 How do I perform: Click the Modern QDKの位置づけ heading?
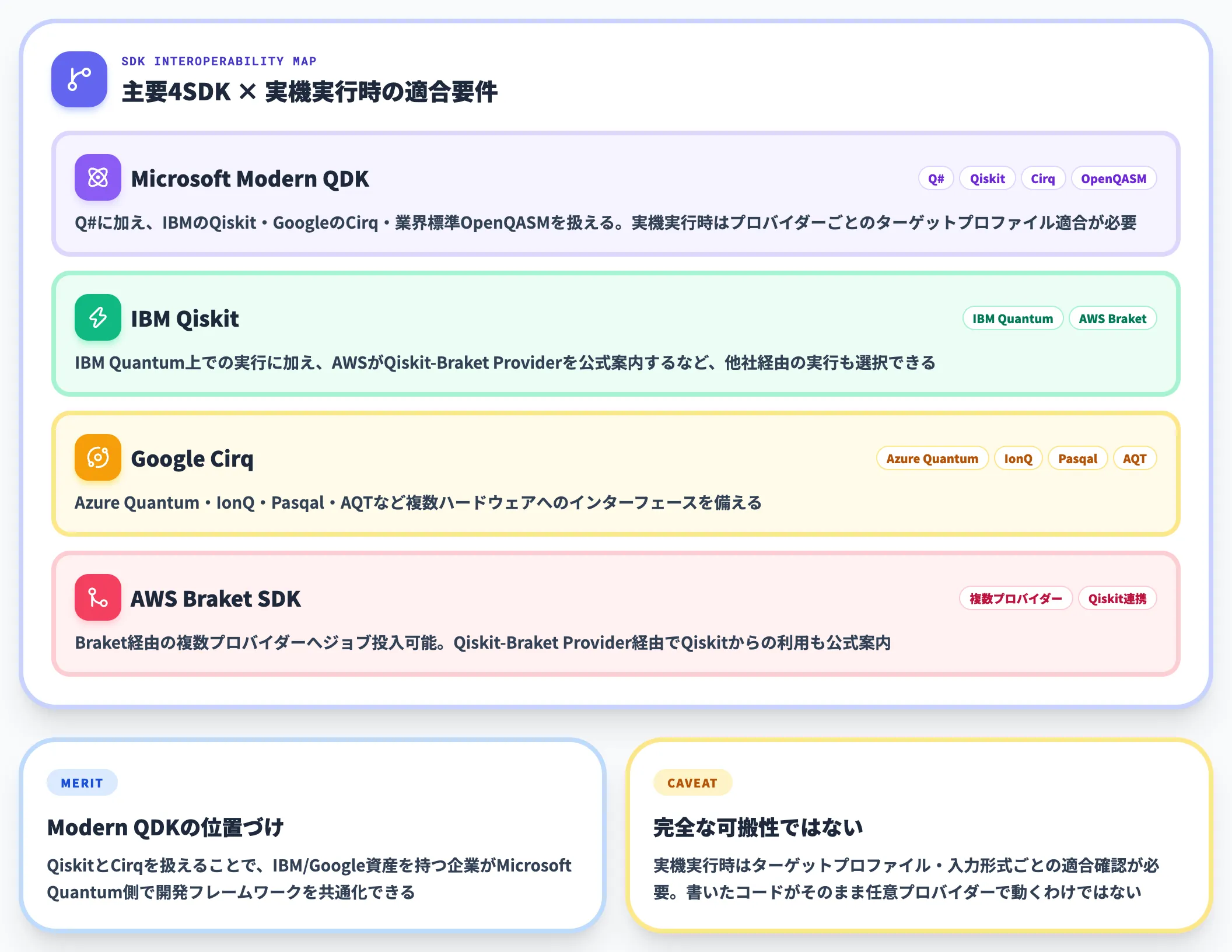(x=166, y=827)
